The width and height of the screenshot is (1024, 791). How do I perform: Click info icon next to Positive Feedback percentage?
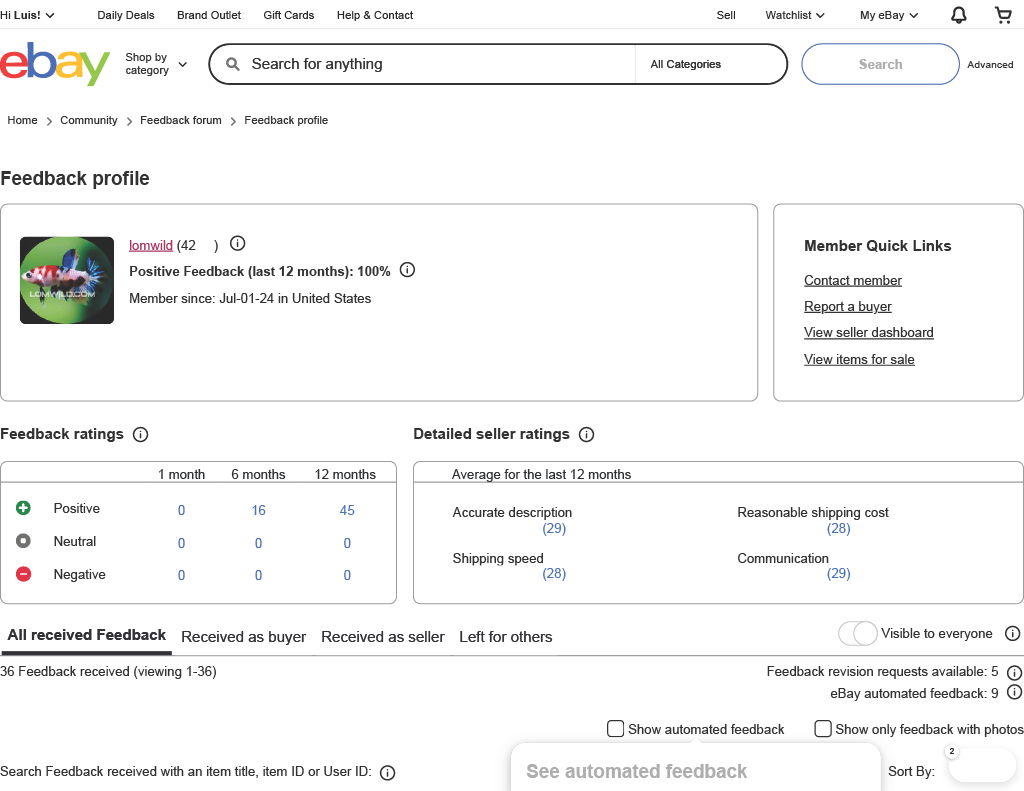click(407, 270)
